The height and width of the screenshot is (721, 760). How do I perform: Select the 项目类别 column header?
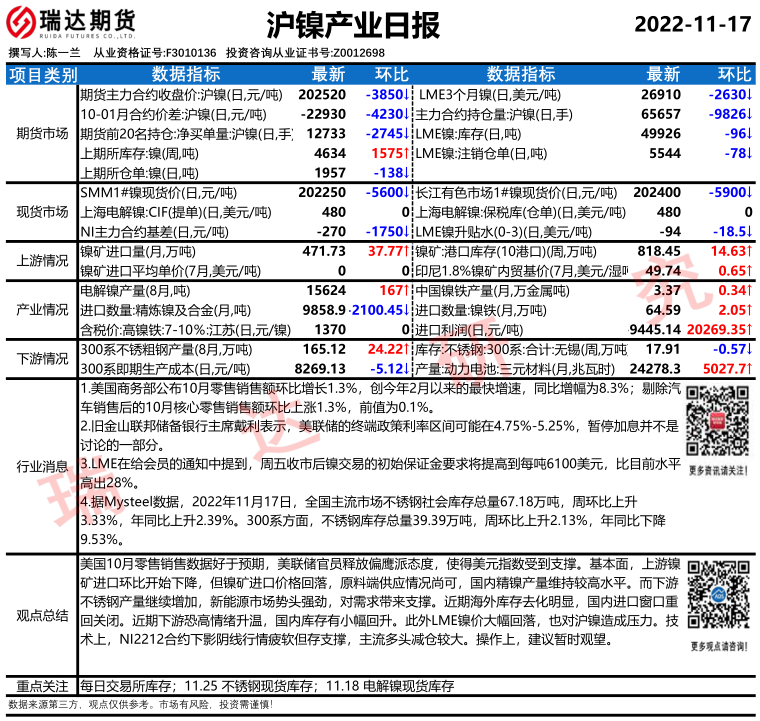(41, 74)
